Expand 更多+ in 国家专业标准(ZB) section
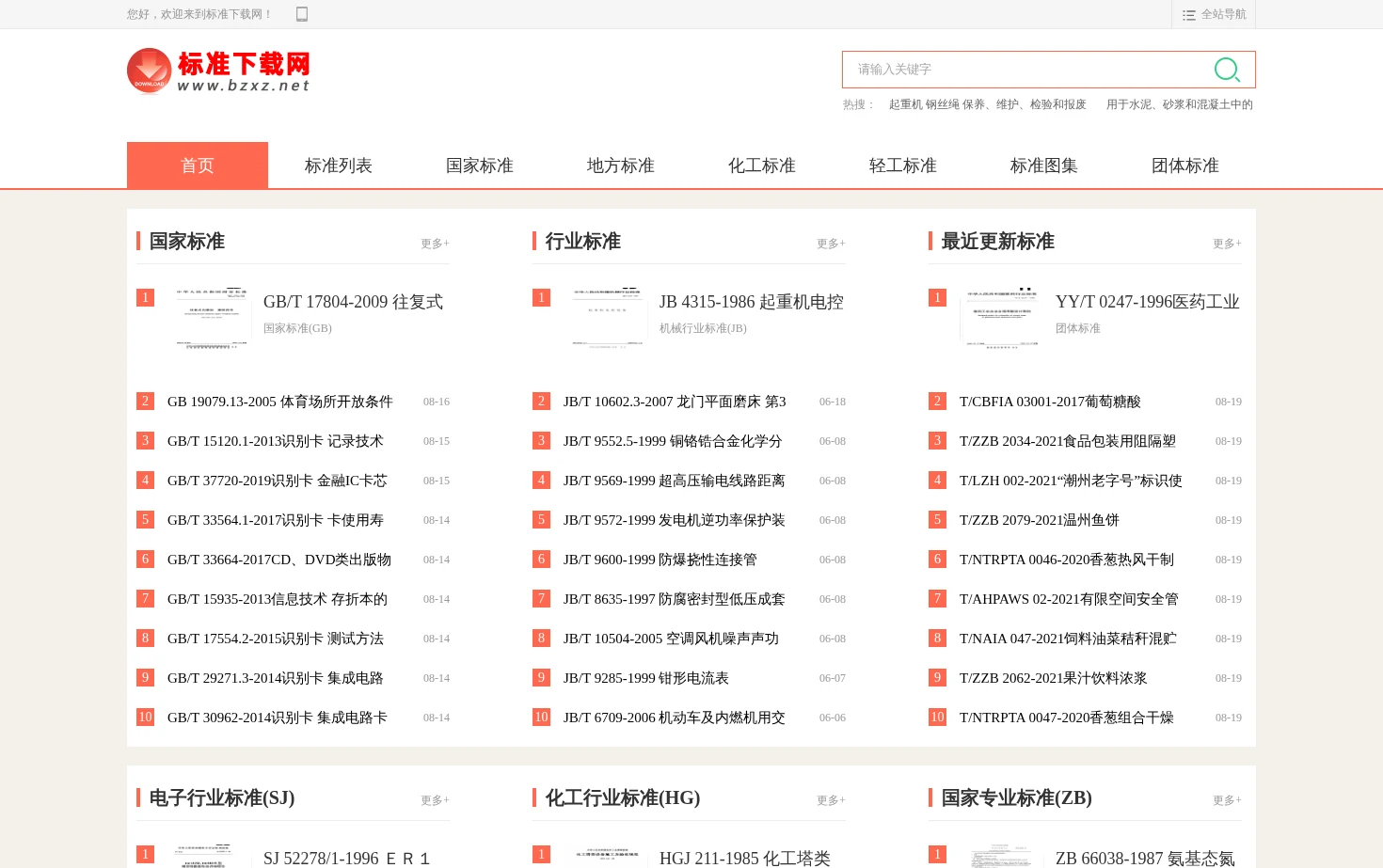Screen dimensions: 1383x868 click(1227, 800)
